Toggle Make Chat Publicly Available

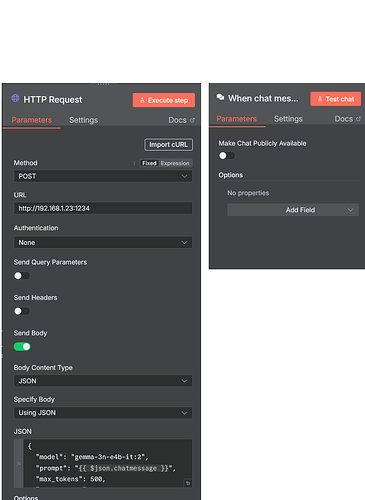pos(227,156)
